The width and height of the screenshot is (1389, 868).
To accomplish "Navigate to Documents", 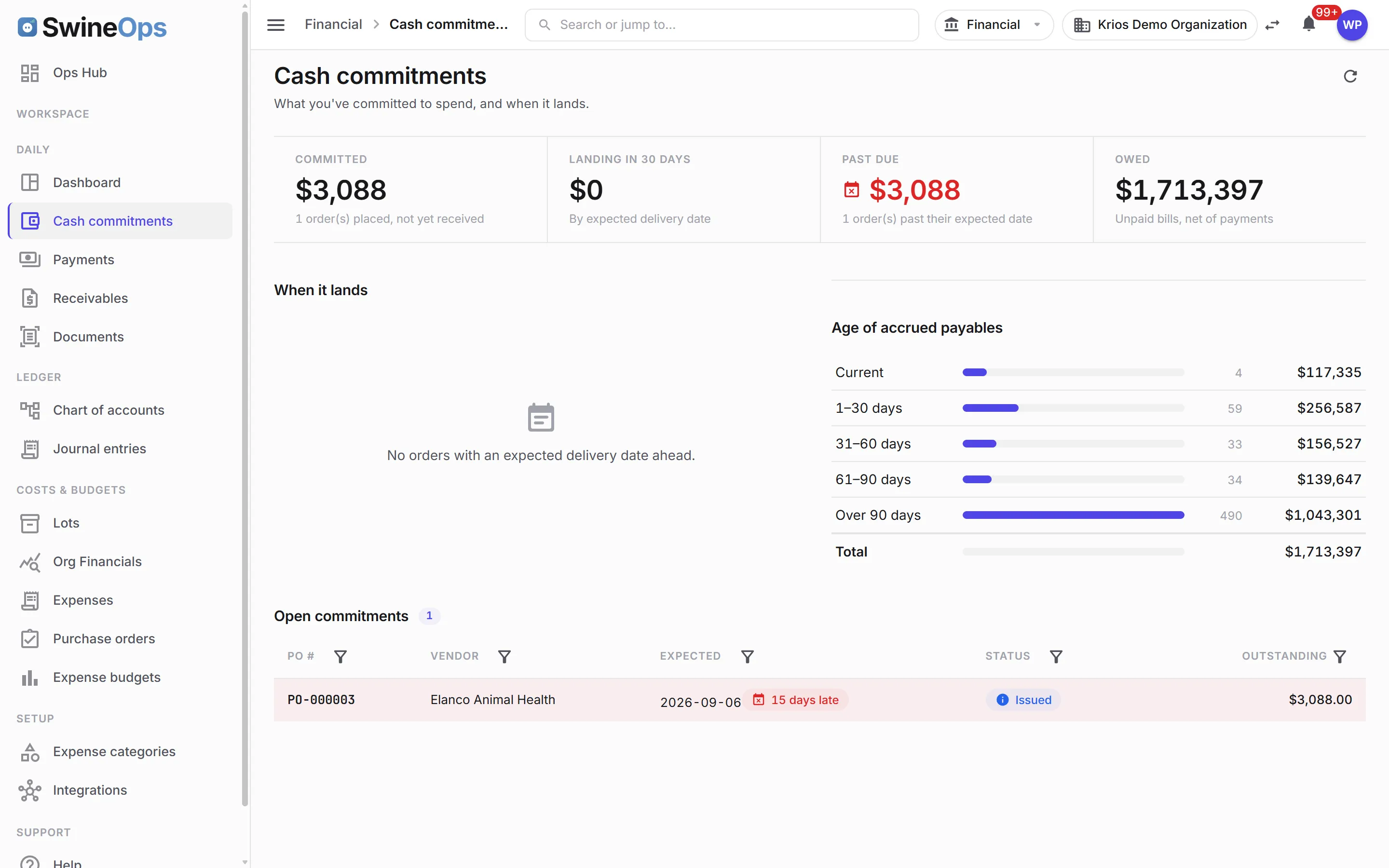I will [121, 337].
